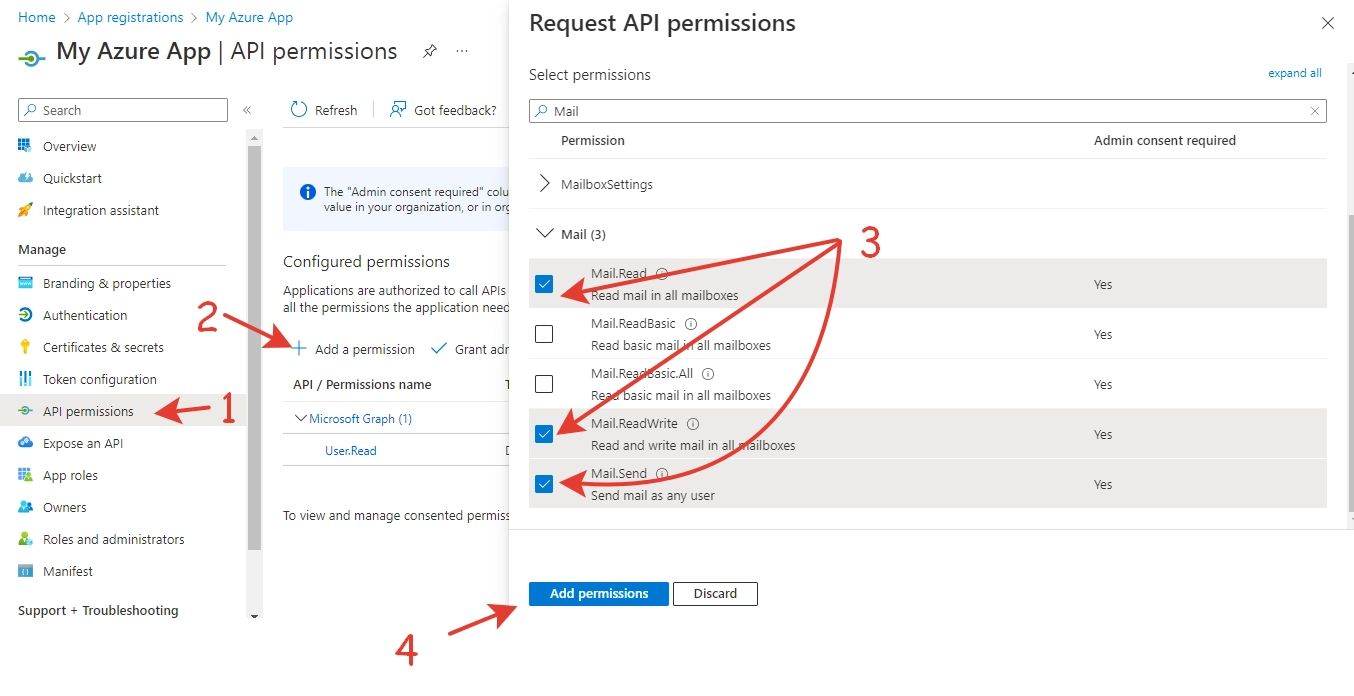Click the info icon next to Mail.ReadBasic.All
Screen dimensions: 1354x696
click(x=708, y=374)
